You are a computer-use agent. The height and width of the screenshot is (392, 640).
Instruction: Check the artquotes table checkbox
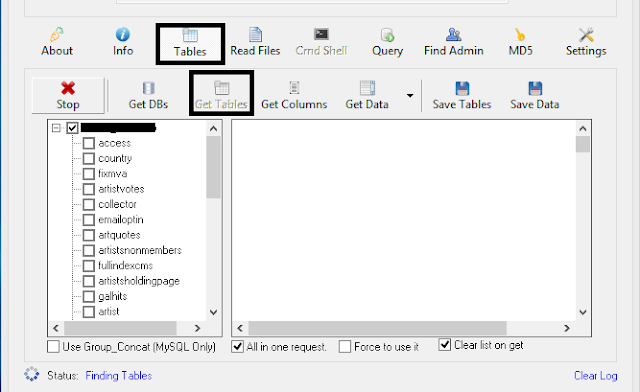[x=89, y=235]
